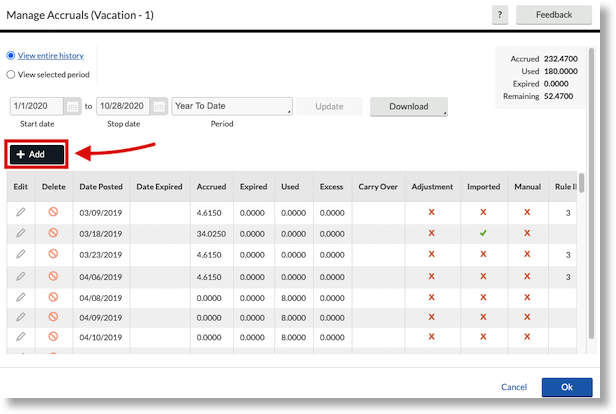Confirm with the Ok button

click(567, 387)
